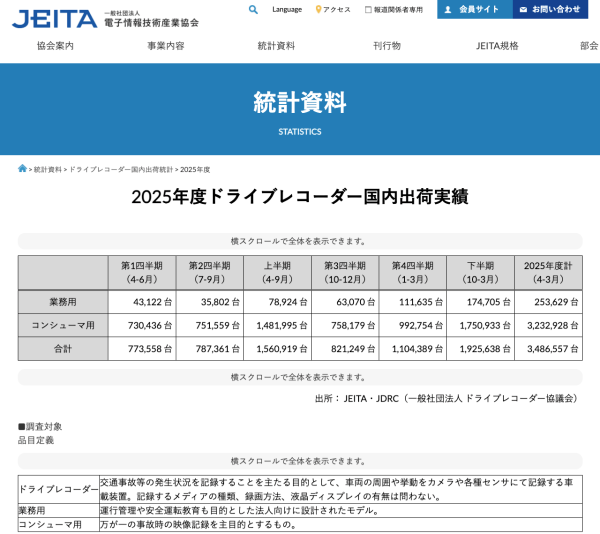The image size is (600, 534).
Task: Click the 111,635 台 cell
Action: pyautogui.click(x=413, y=302)
